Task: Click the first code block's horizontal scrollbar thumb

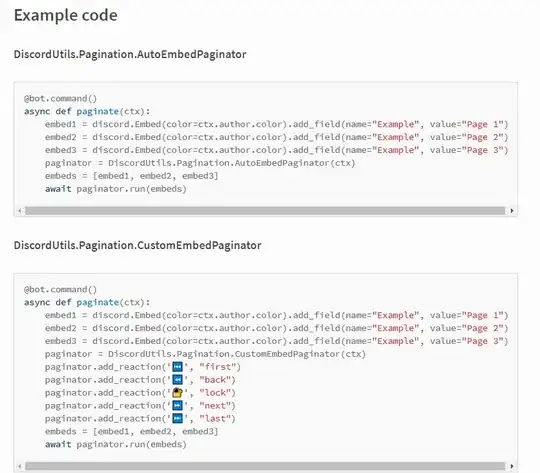Action: [265, 210]
